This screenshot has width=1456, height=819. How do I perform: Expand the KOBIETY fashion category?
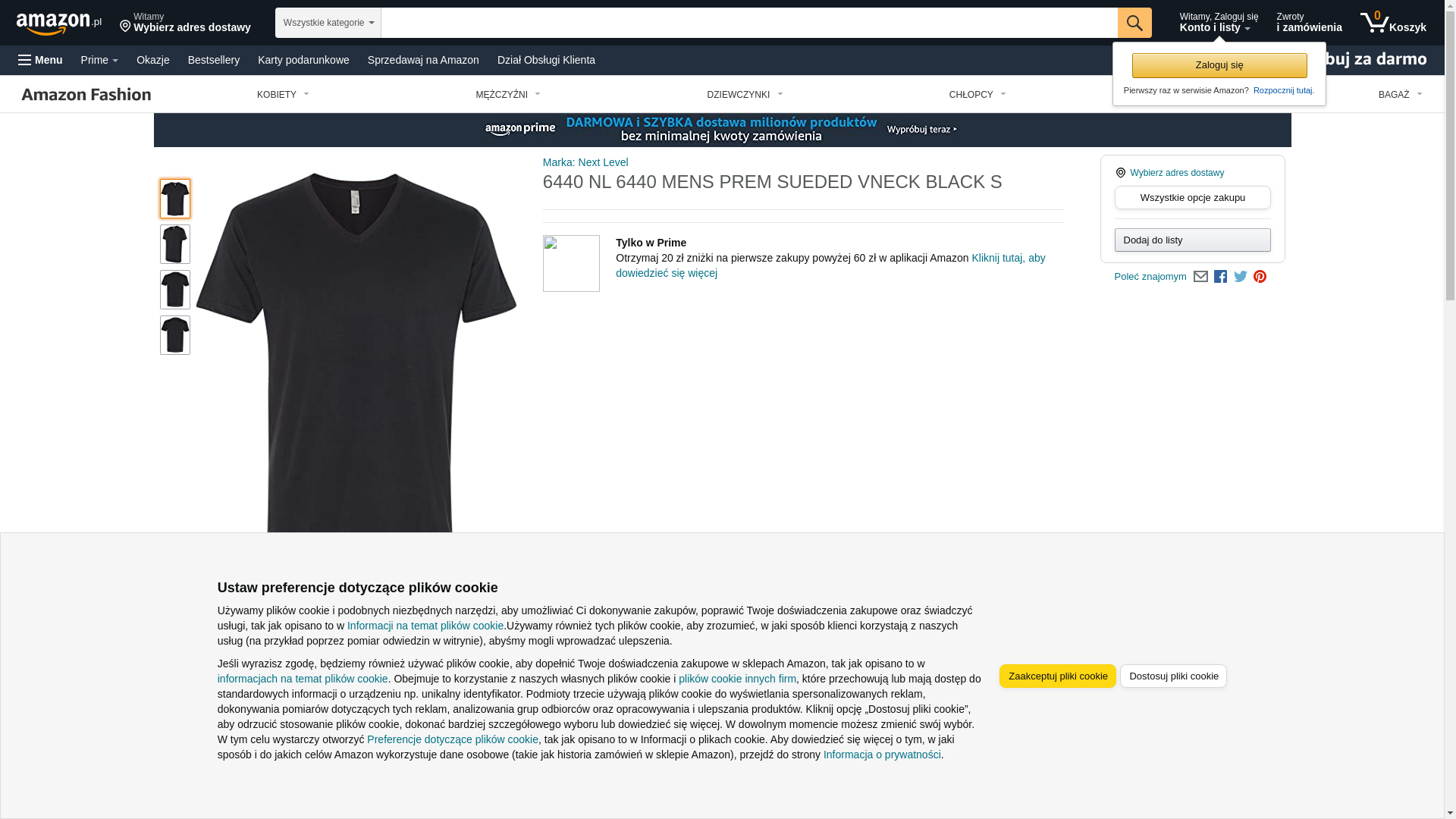pyautogui.click(x=283, y=95)
